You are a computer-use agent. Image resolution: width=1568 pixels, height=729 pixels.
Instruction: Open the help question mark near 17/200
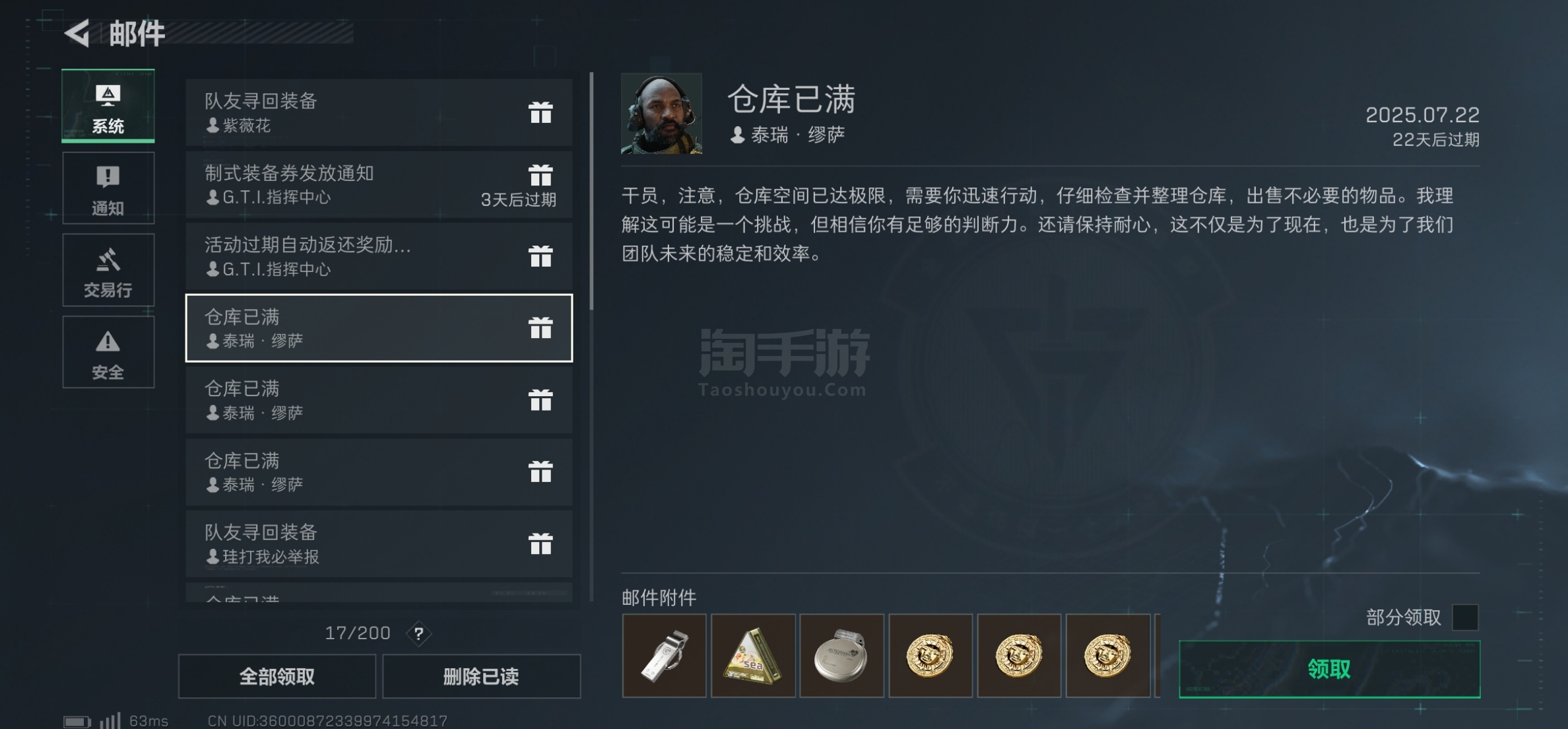click(x=419, y=633)
